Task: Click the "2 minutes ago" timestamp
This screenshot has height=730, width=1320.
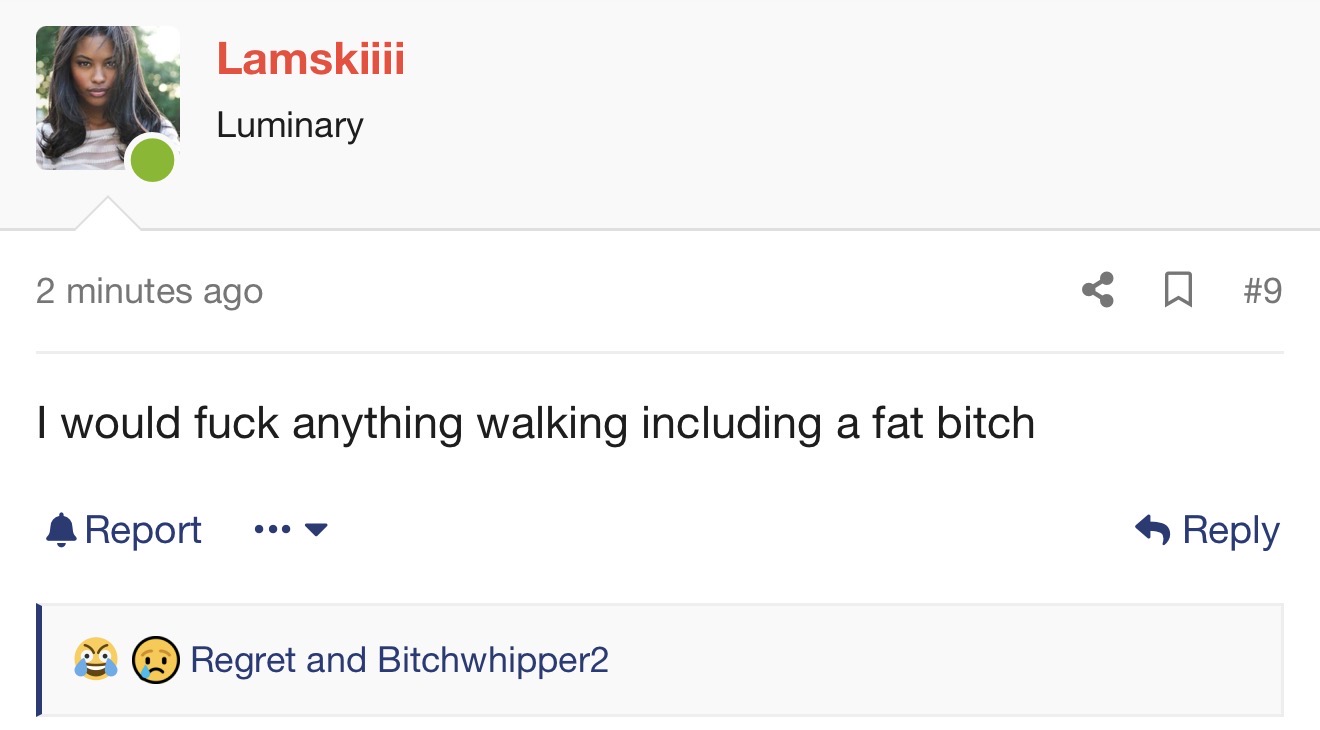Action: coord(149,291)
